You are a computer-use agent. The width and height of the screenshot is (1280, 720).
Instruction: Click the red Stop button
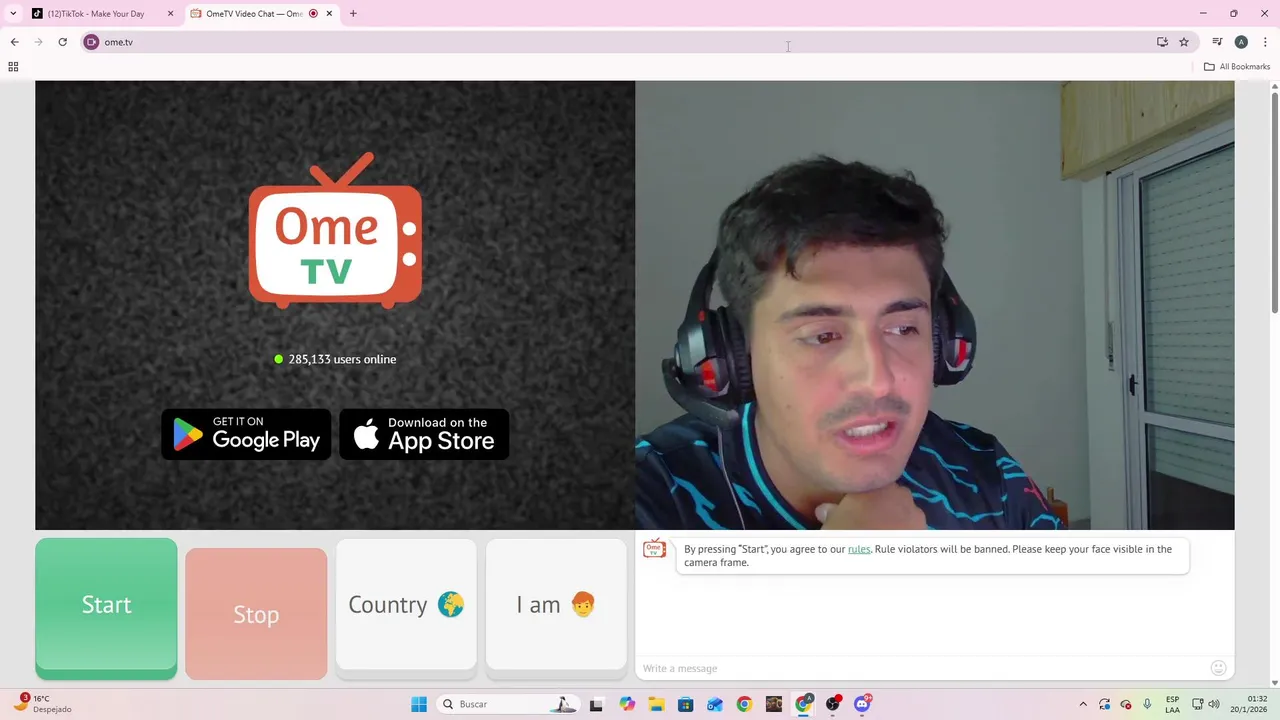(256, 613)
